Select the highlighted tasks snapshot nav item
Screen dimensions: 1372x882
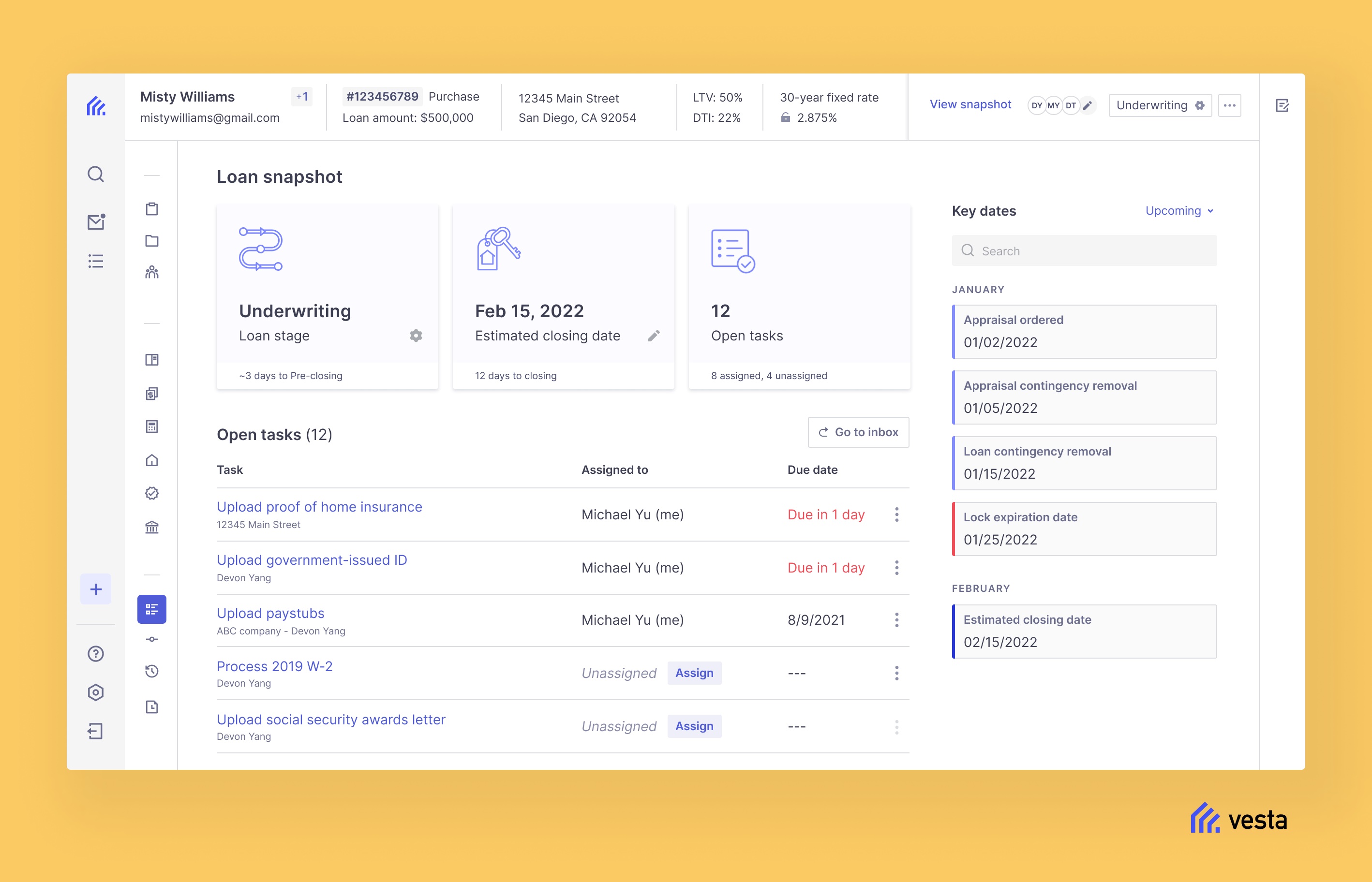point(152,609)
